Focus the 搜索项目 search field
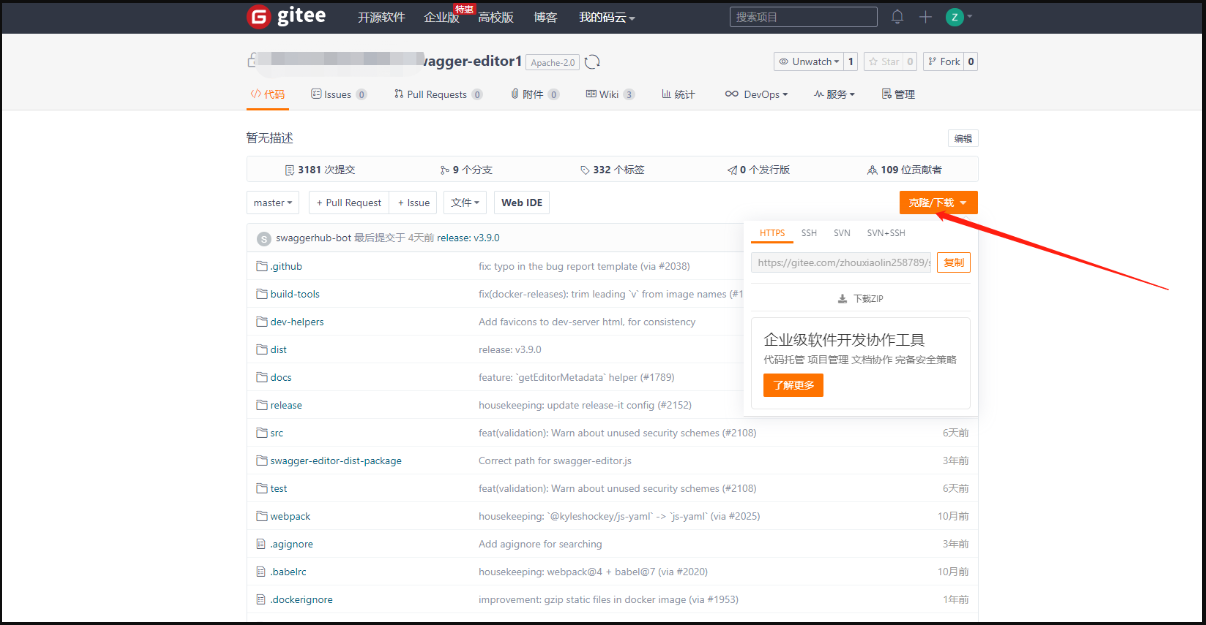Screen dimensions: 1206x625 [x=804, y=17]
